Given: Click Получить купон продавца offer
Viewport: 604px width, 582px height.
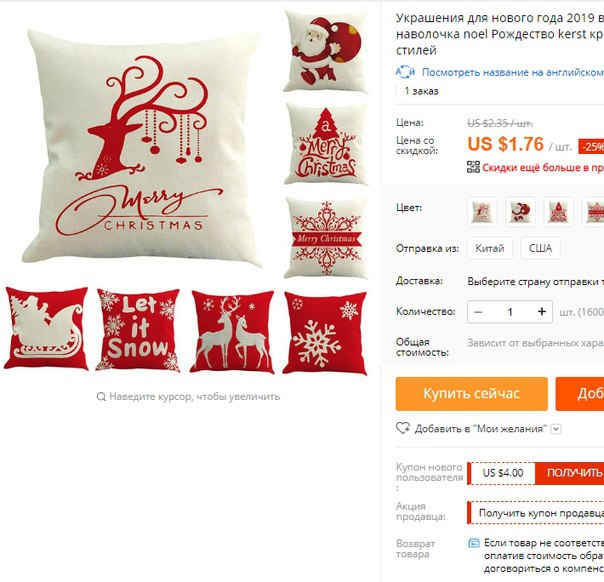Looking at the screenshot, I should click(x=536, y=513).
